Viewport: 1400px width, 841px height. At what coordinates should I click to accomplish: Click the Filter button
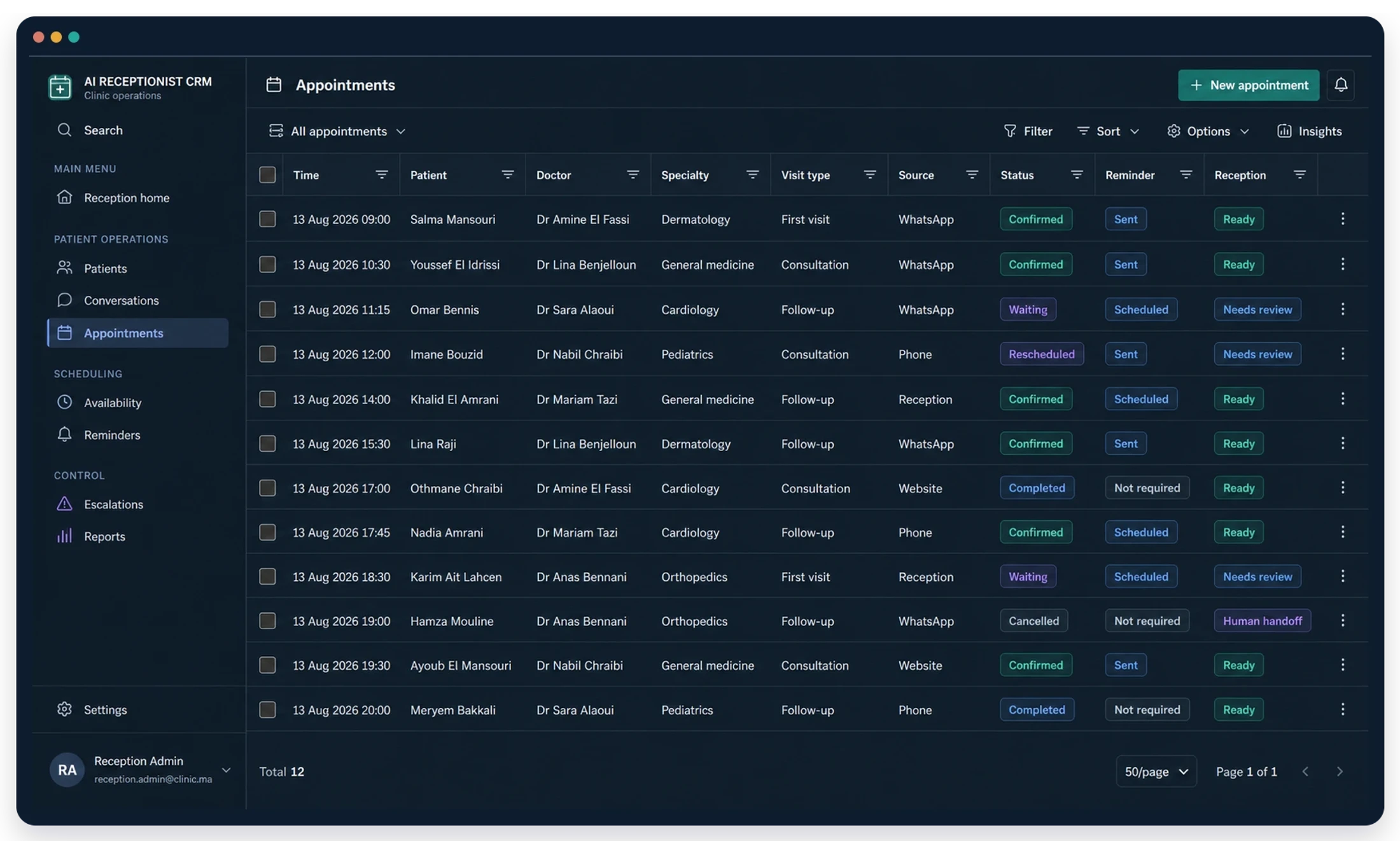tap(1028, 131)
